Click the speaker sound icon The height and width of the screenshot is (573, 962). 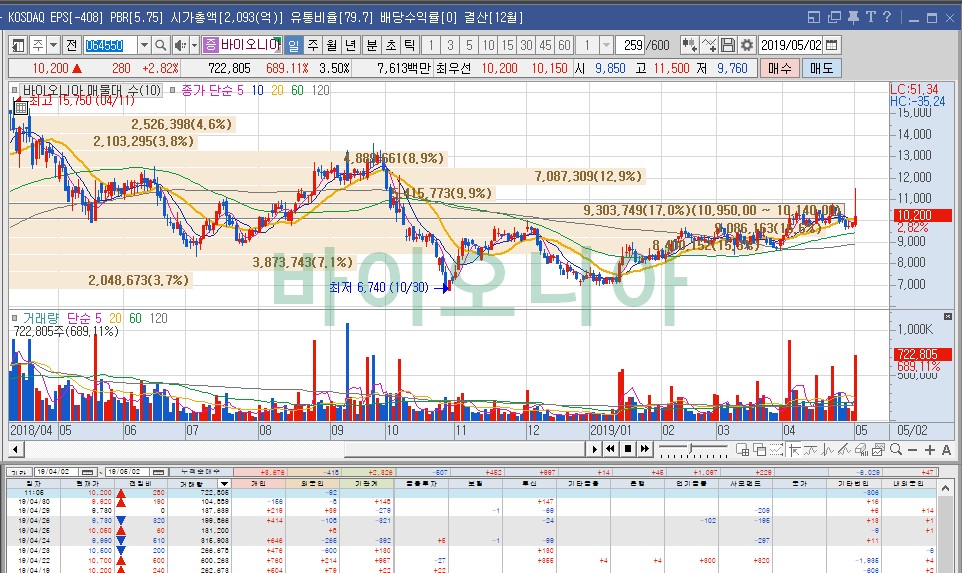pyautogui.click(x=180, y=45)
